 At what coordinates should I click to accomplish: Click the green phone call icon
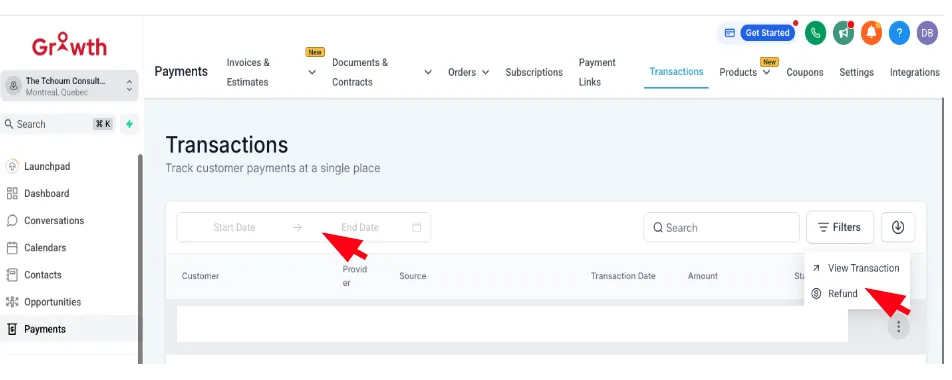(x=815, y=33)
